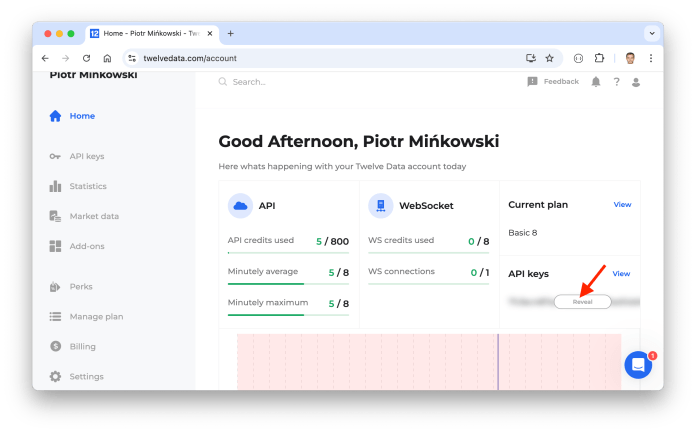Viewport: 696px width, 433px height.
Task: Open Market data section
Action: [x=93, y=216]
